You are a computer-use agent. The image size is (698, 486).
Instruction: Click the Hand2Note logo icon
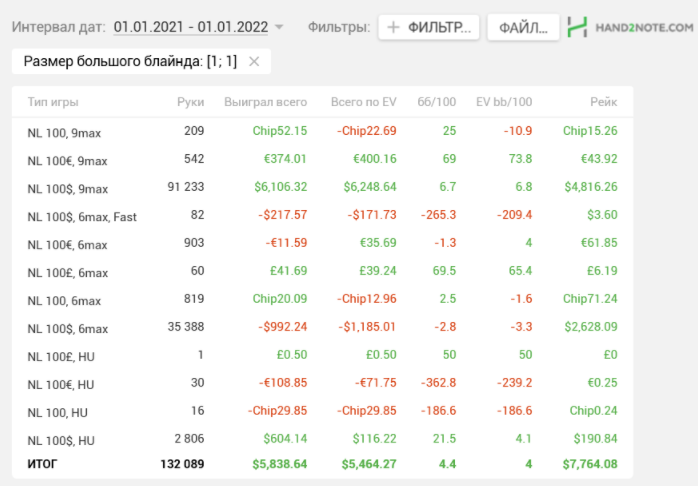coord(577,27)
